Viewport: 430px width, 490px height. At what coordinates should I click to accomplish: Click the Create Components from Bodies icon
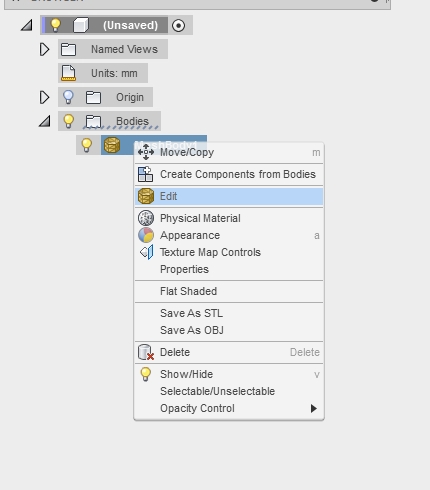tap(146, 174)
